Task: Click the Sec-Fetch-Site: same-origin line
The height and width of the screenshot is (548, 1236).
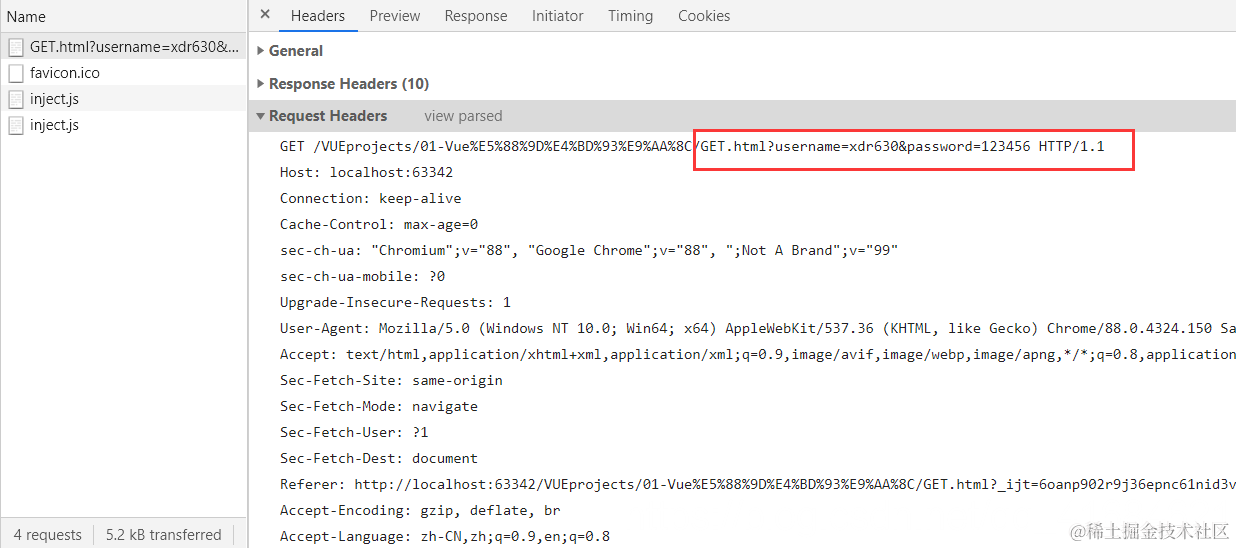Action: pos(391,380)
